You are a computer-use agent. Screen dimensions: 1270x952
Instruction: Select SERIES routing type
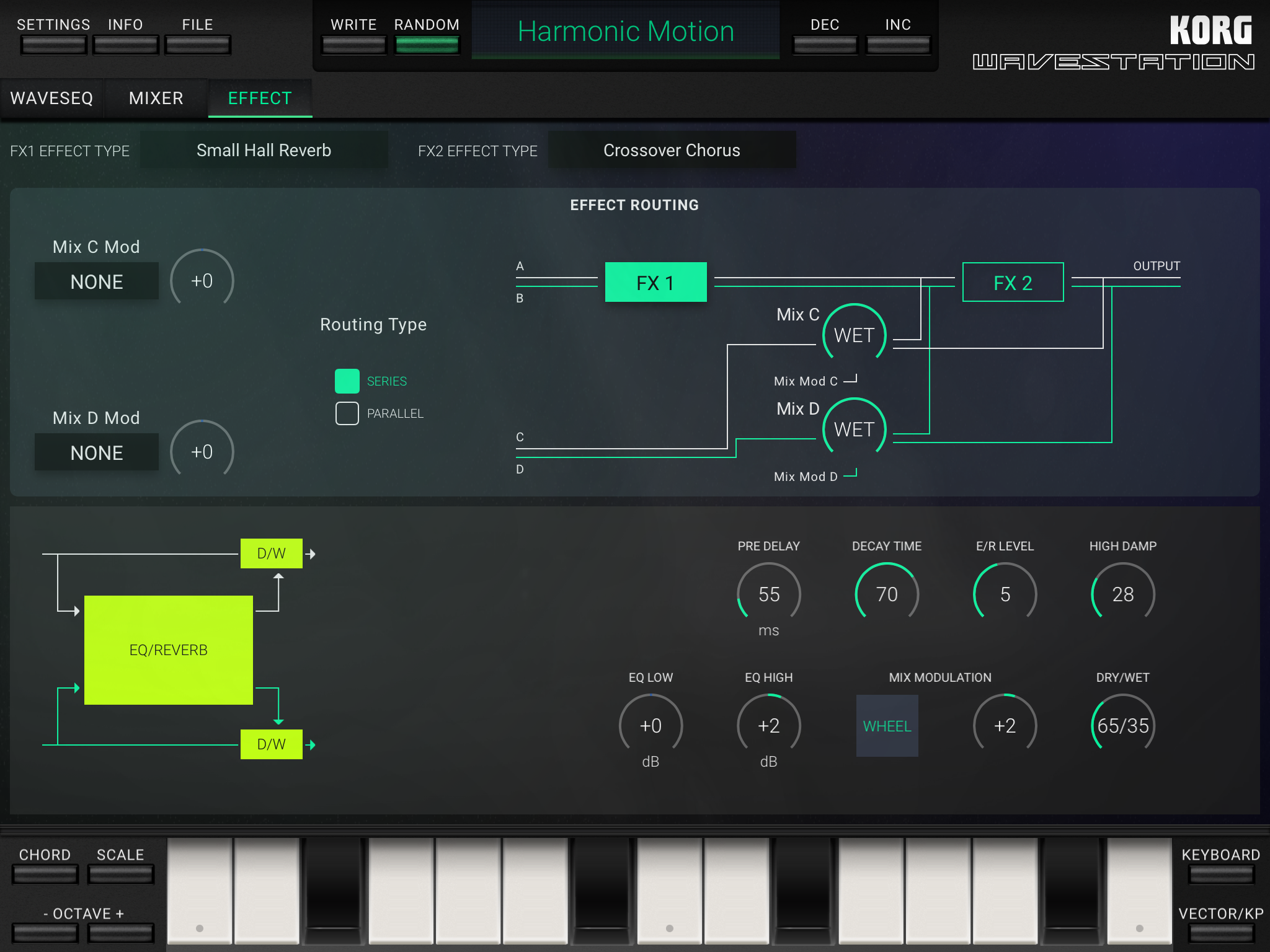coord(347,381)
